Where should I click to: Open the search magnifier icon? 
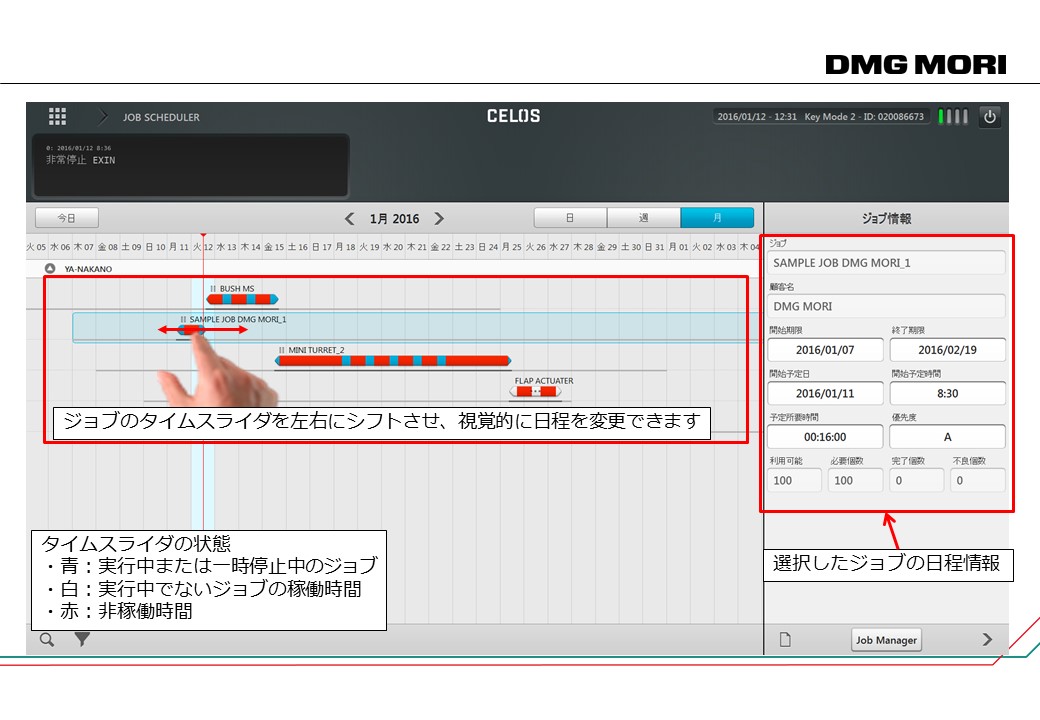click(46, 640)
